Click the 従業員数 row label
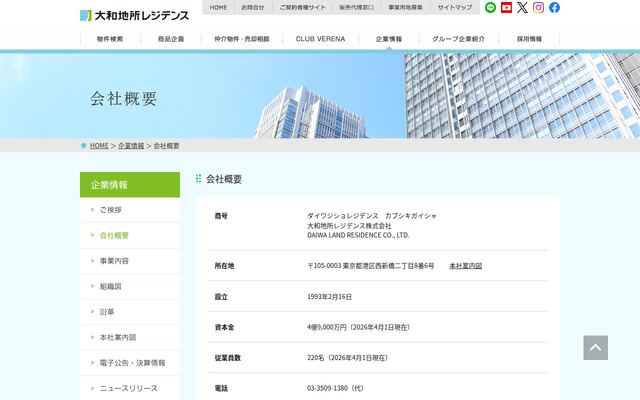This screenshot has width=640, height=400. [228, 358]
